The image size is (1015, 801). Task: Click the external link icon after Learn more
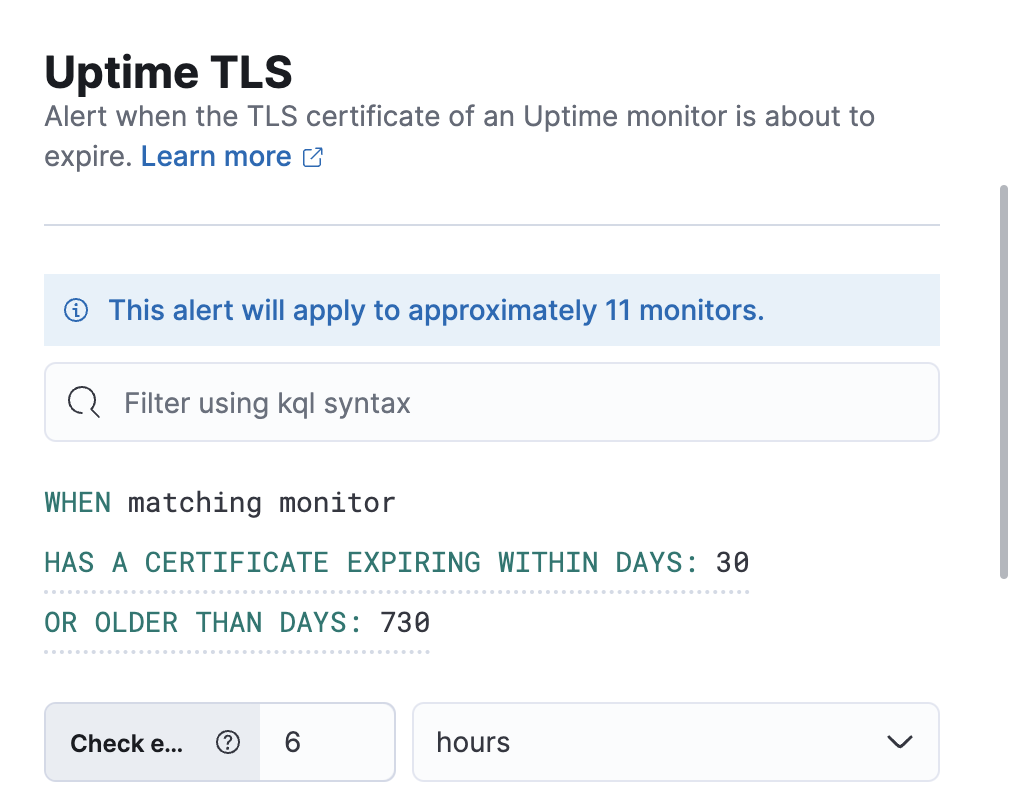(312, 157)
